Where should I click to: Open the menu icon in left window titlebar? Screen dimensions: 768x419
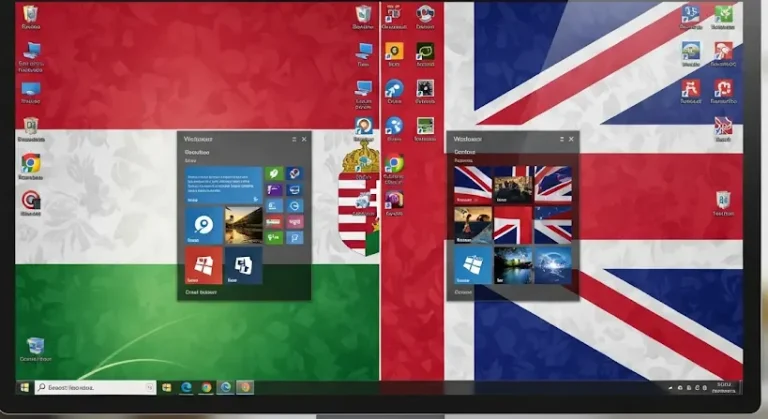(294, 139)
